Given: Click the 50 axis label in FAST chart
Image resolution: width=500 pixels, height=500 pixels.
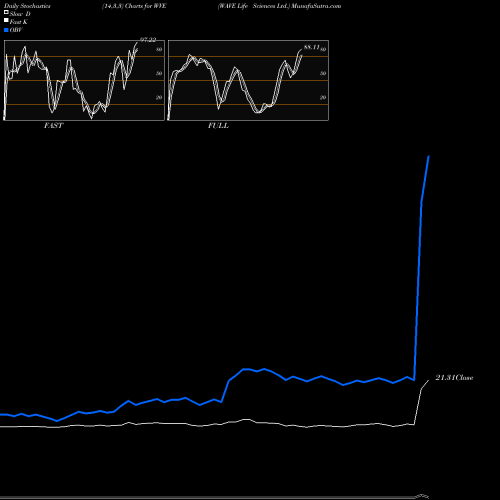Looking at the screenshot, I should [x=159, y=73].
